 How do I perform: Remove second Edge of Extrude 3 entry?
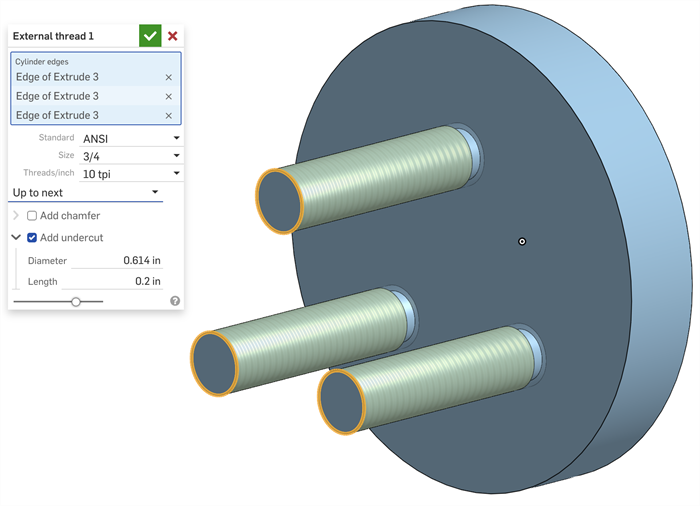click(x=169, y=96)
